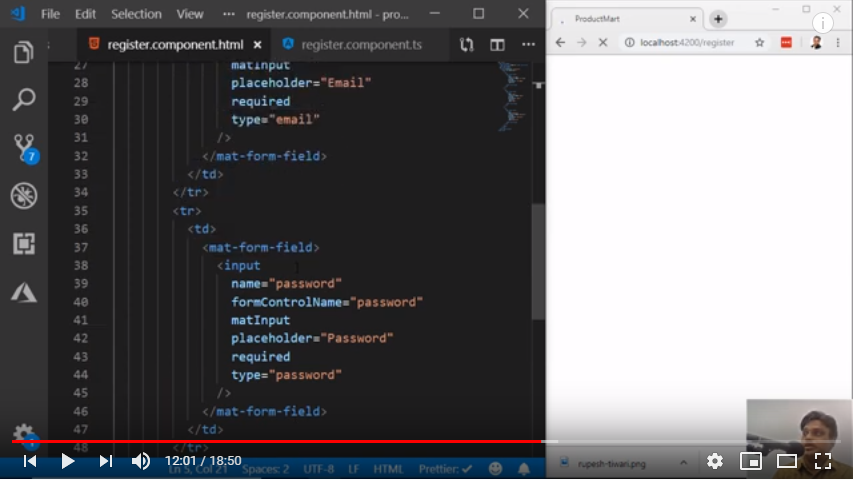Click the Open Changes compare icon

[x=466, y=44]
